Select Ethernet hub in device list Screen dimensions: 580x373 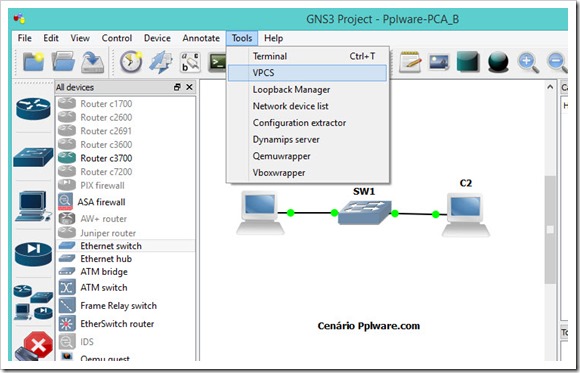[125, 259]
